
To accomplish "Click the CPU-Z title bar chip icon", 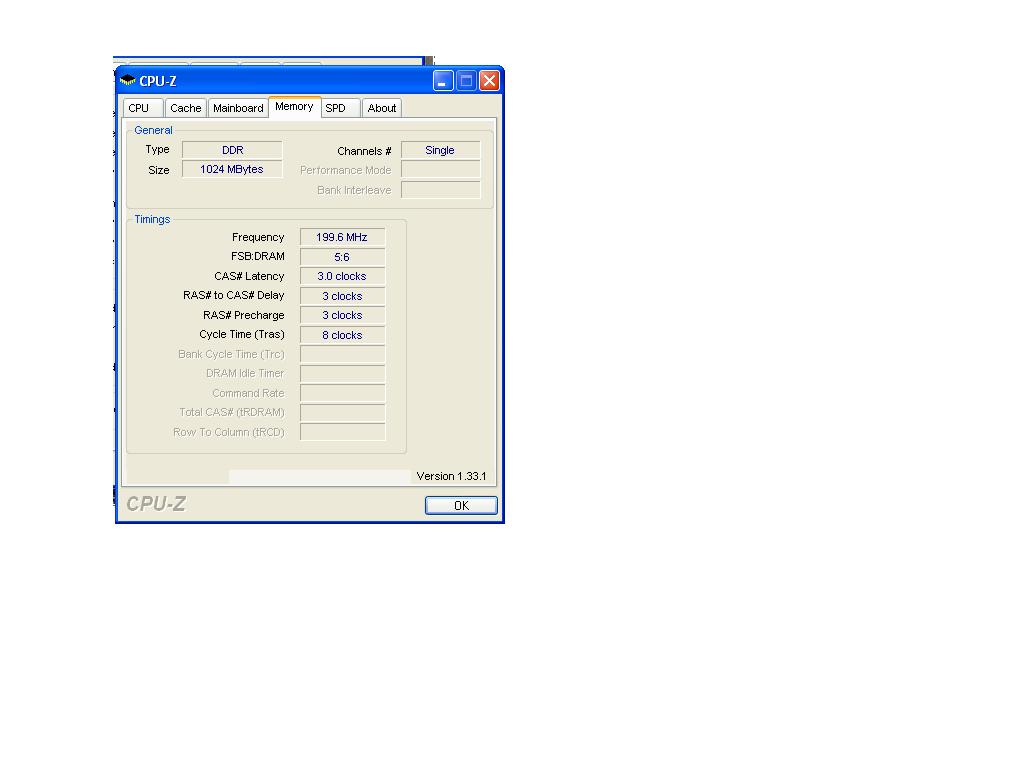I will [x=127, y=81].
